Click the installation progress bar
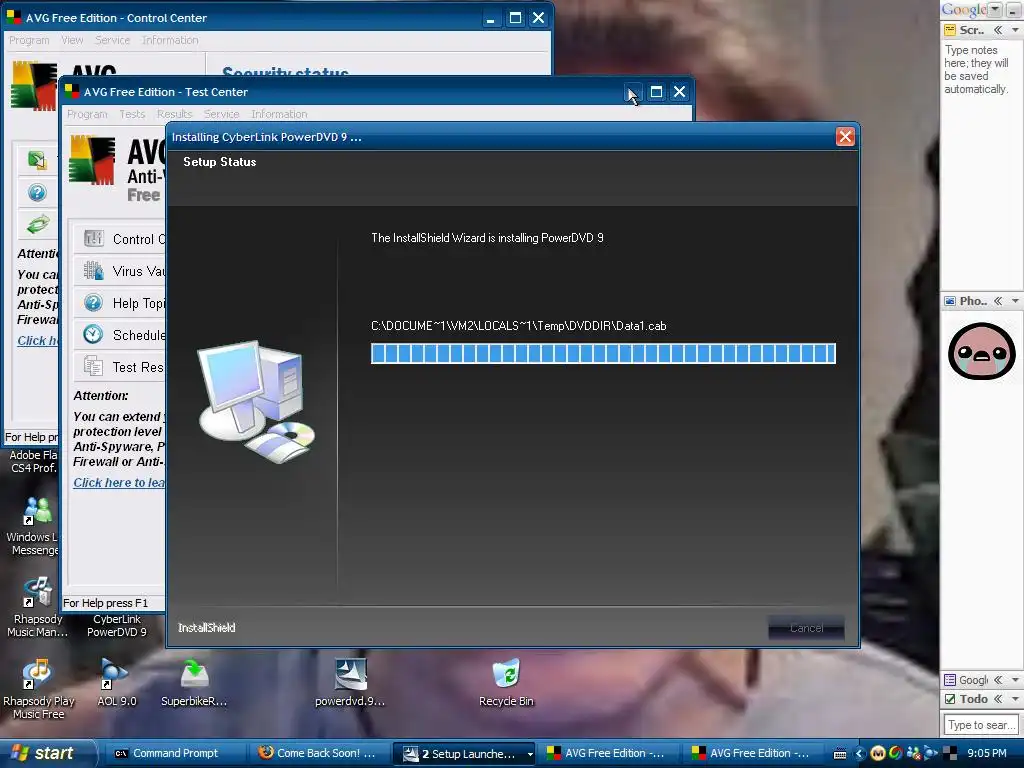Image resolution: width=1024 pixels, height=768 pixels. (603, 353)
